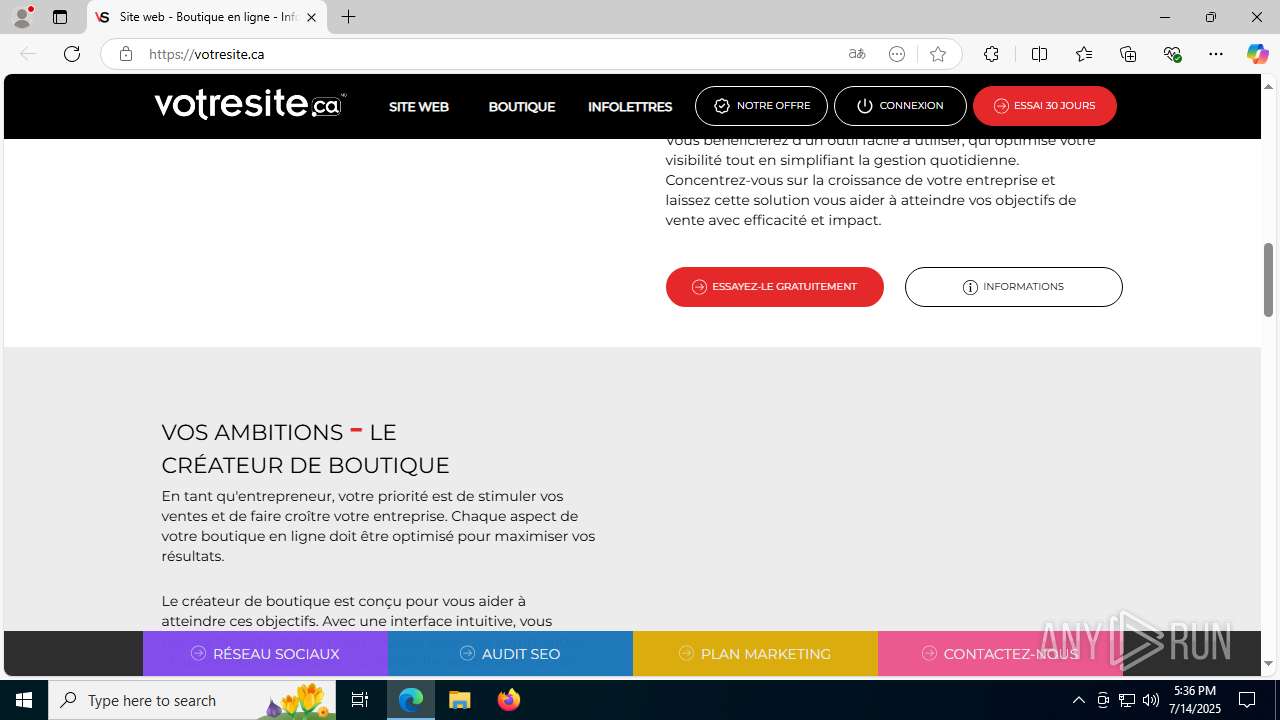Open Settings and more menu
This screenshot has width=1280, height=720.
tap(1216, 54)
